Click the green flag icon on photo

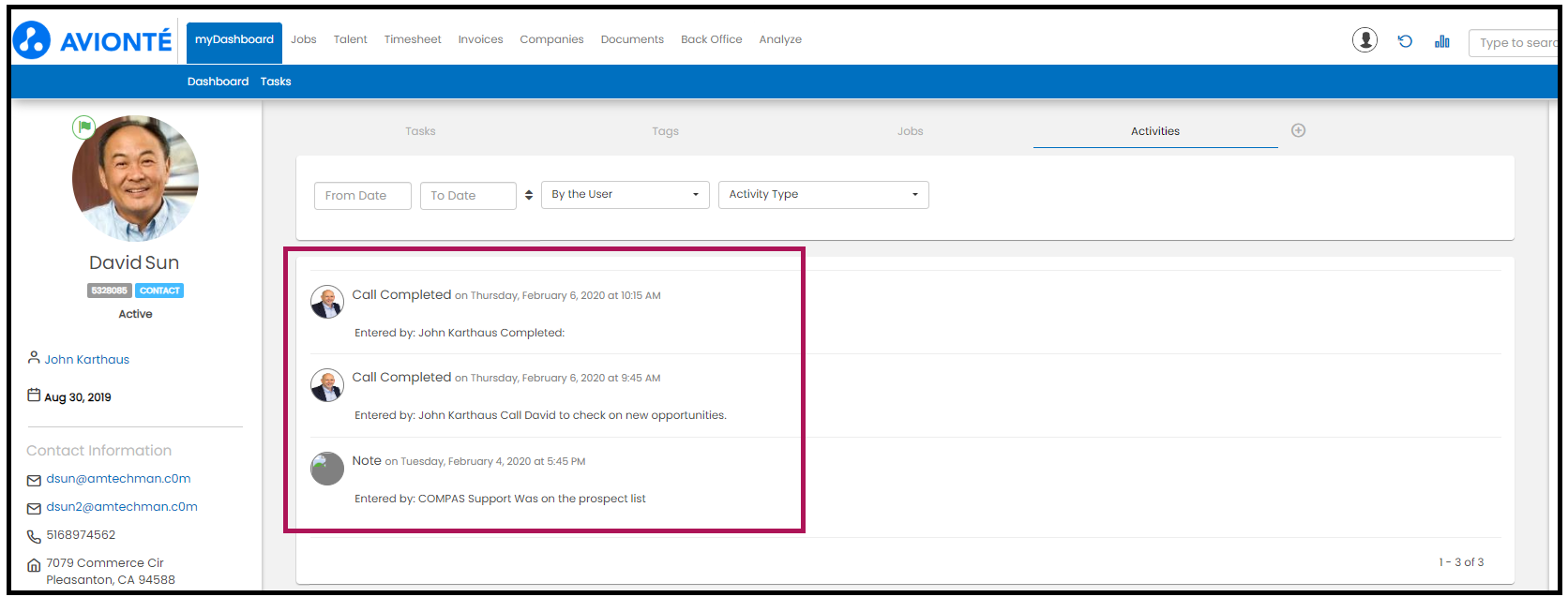pyautogui.click(x=84, y=127)
